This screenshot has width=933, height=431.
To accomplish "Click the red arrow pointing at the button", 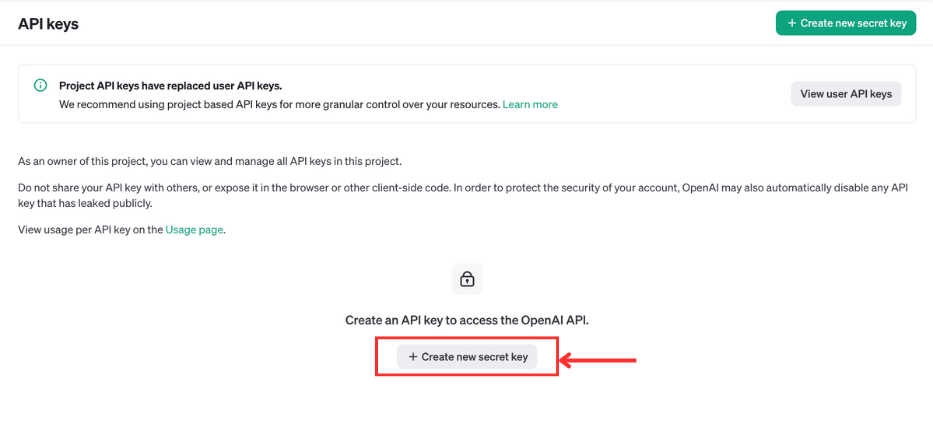I will point(598,358).
